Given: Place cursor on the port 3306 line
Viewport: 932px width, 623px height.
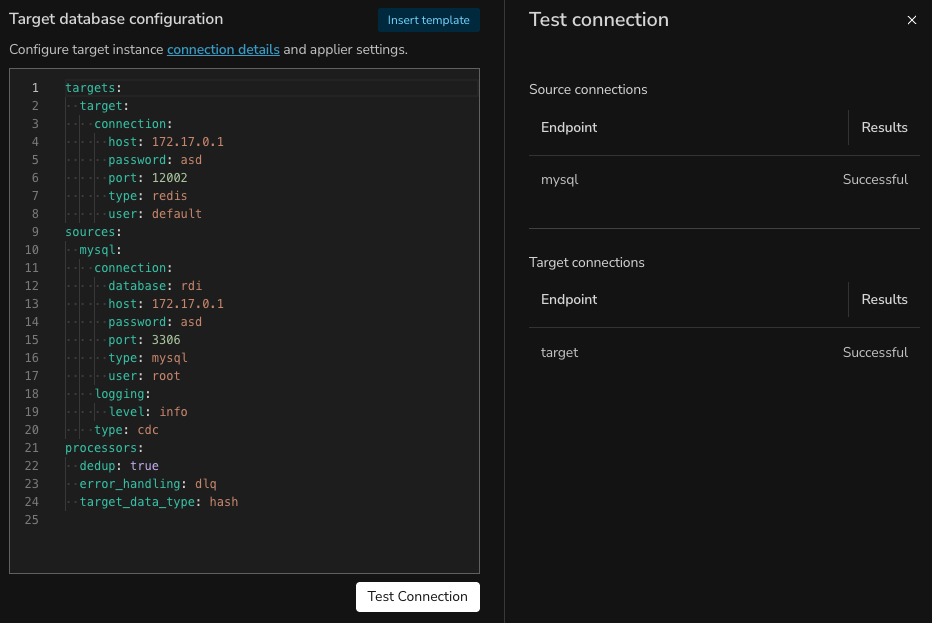Looking at the screenshot, I should [144, 340].
